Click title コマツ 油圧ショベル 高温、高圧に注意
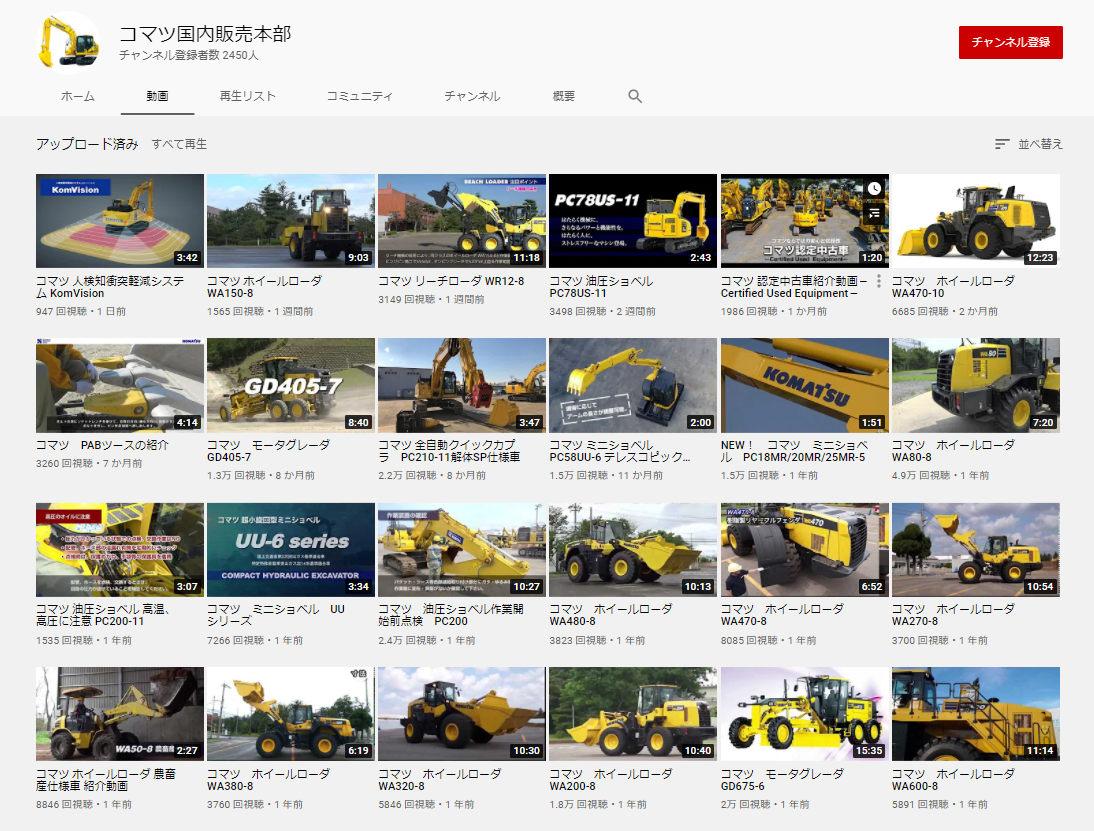1094x831 pixels. 103,615
